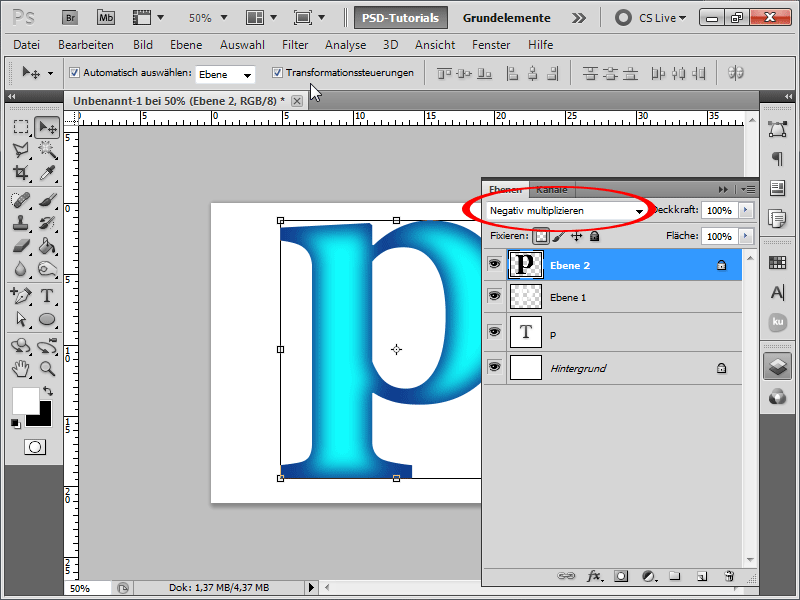800x600 pixels.
Task: Select the Paint Bucket tool
Action: pos(47,246)
